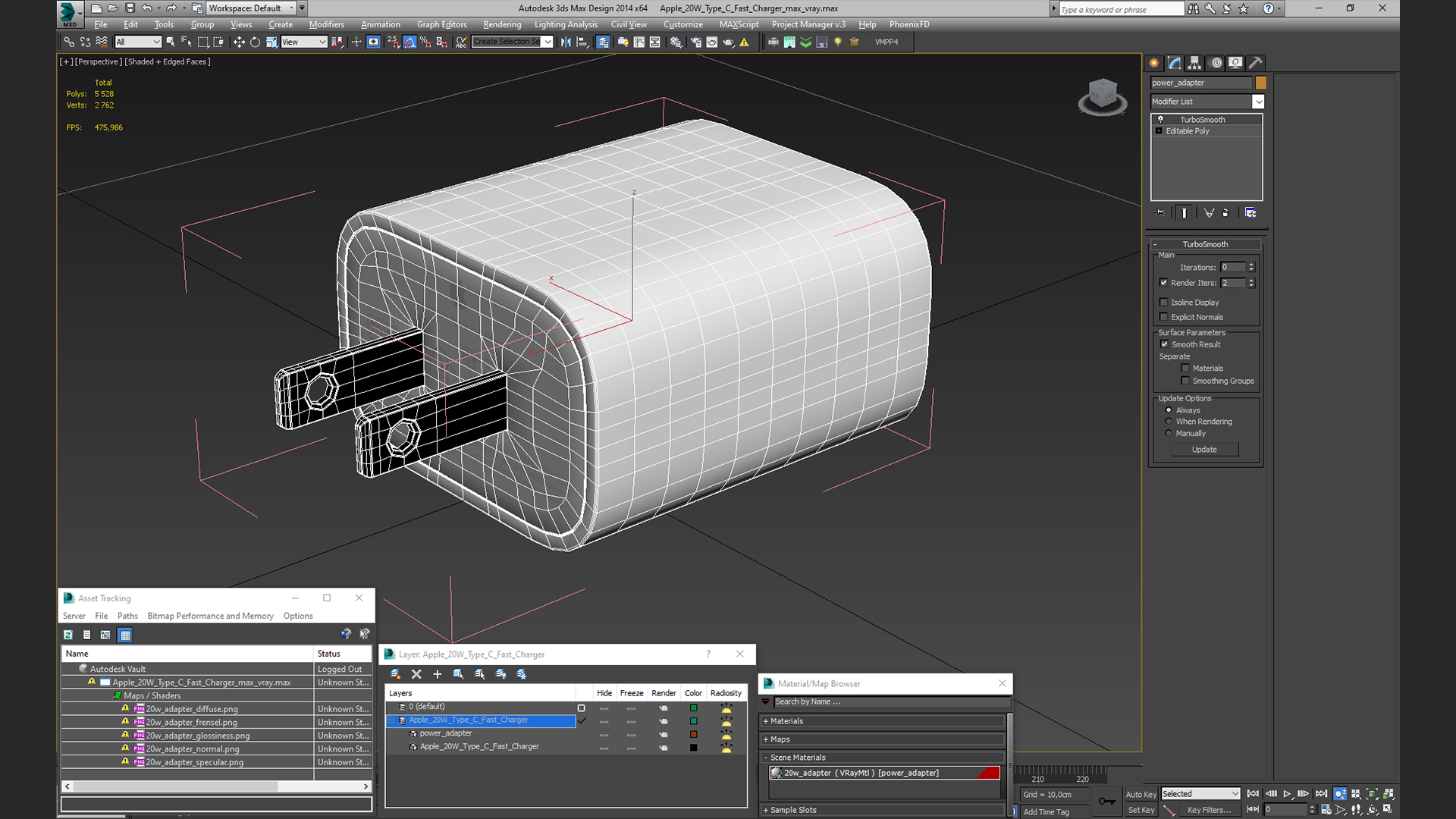Screen dimensions: 1456x819
Task: Click power_adapter layer color swatch
Action: [x=693, y=734]
